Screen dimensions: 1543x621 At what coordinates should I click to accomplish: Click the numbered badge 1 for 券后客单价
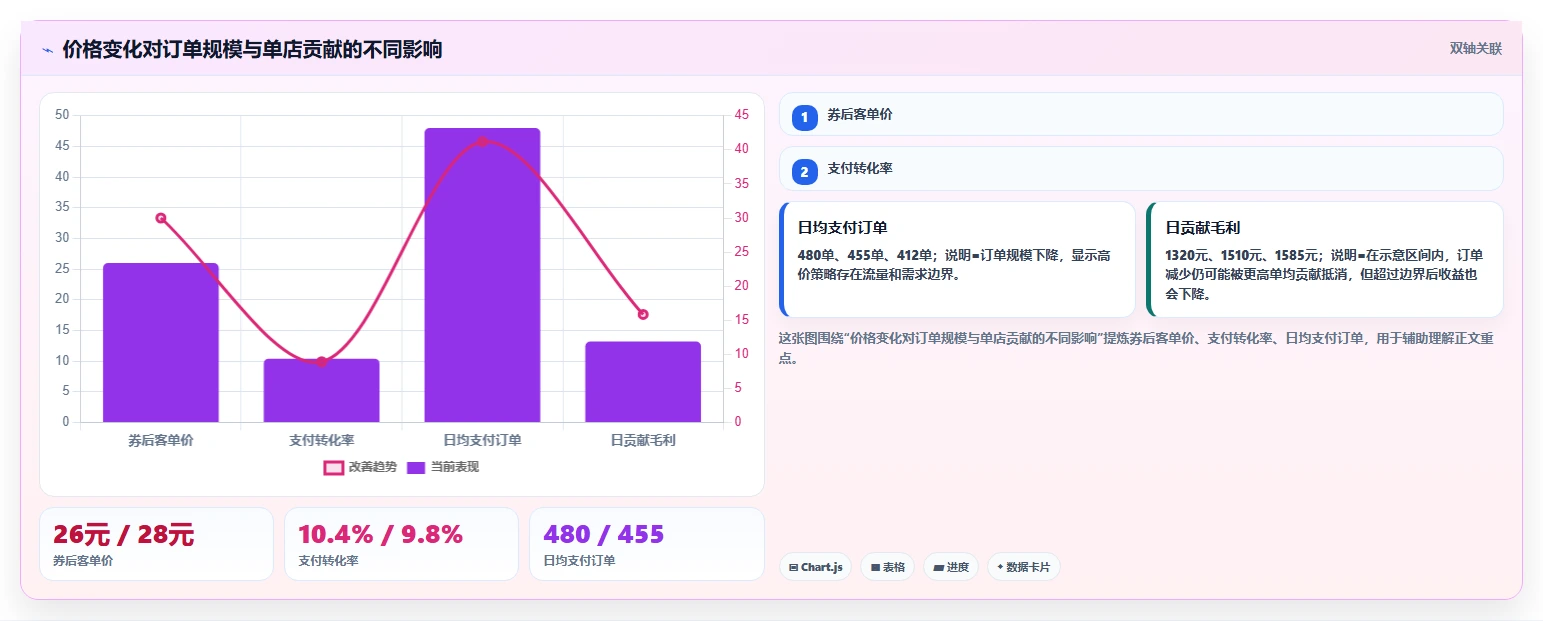coord(805,117)
